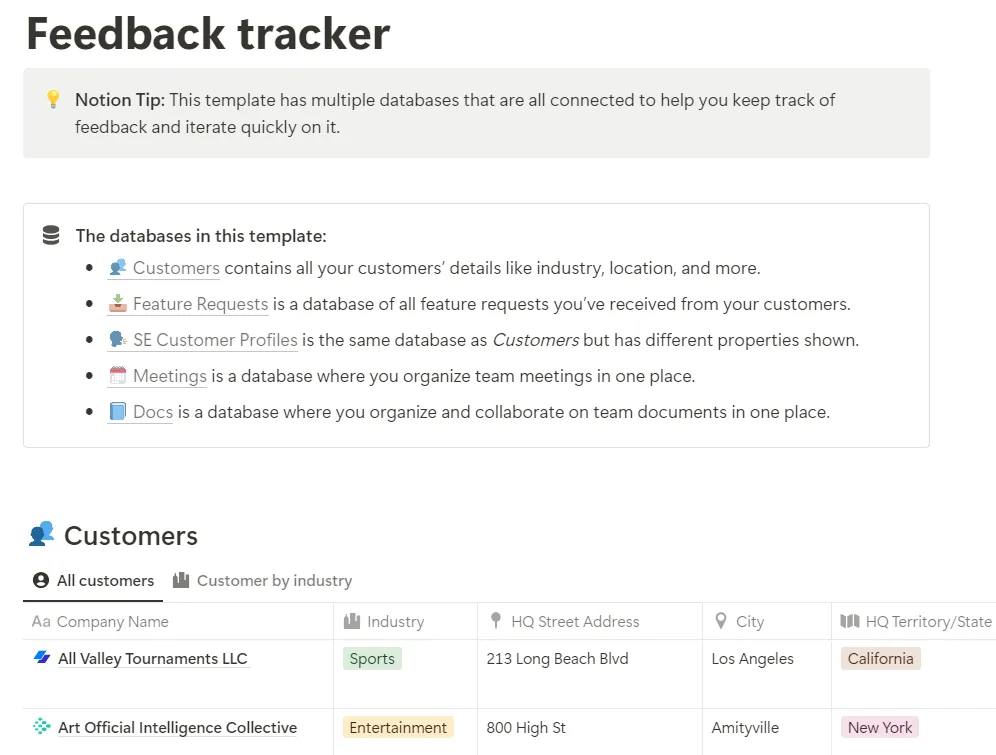Open the All Valley Tournaments LLC page
Image resolution: width=996 pixels, height=755 pixels.
pos(152,658)
